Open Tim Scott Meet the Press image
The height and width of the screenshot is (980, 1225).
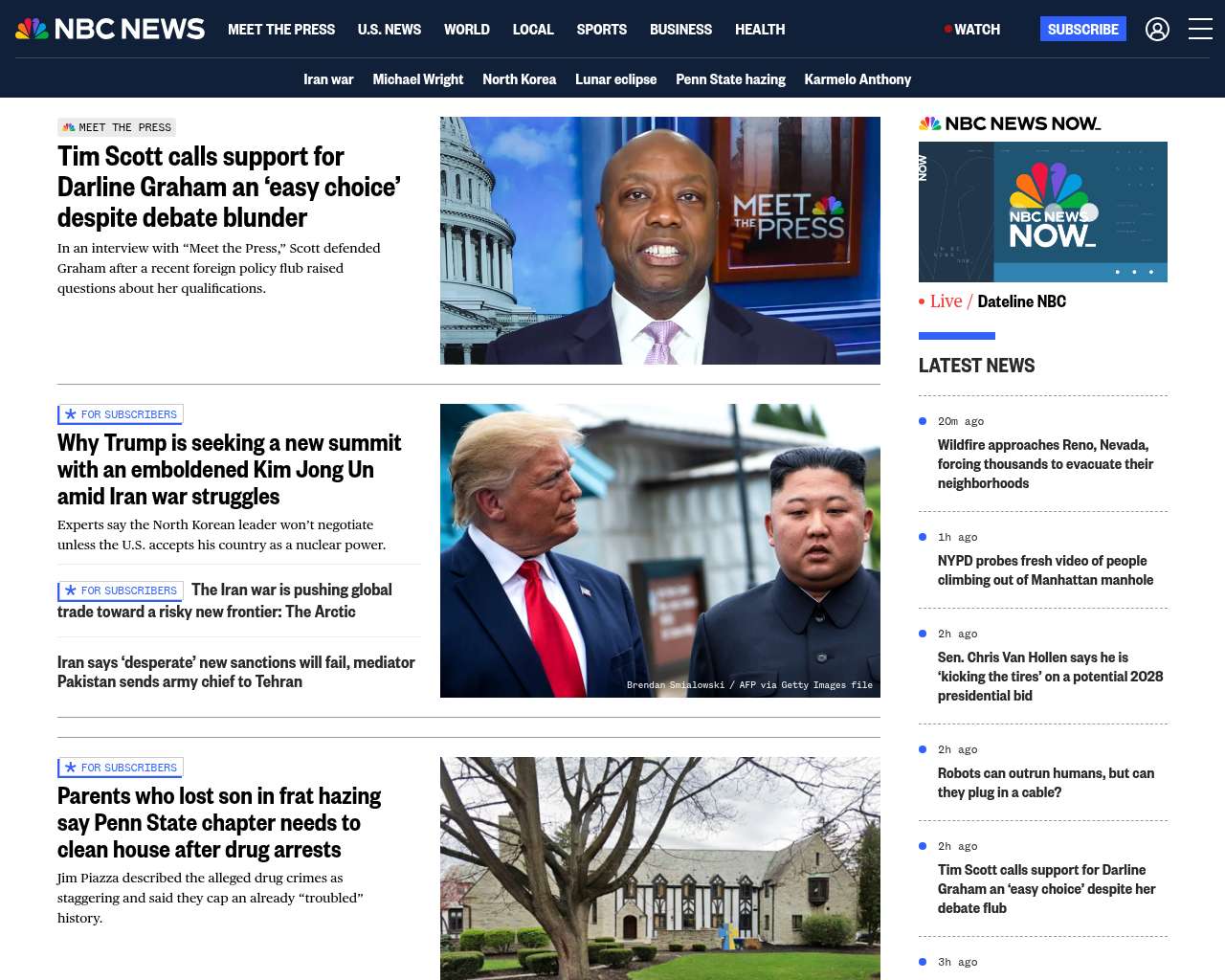pyautogui.click(x=660, y=240)
